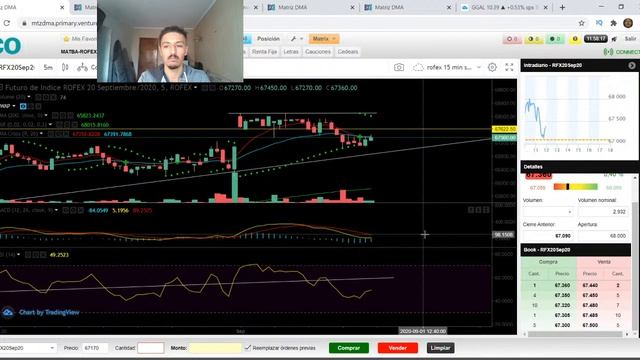Select ask price 67.500 in book

tap(590, 325)
